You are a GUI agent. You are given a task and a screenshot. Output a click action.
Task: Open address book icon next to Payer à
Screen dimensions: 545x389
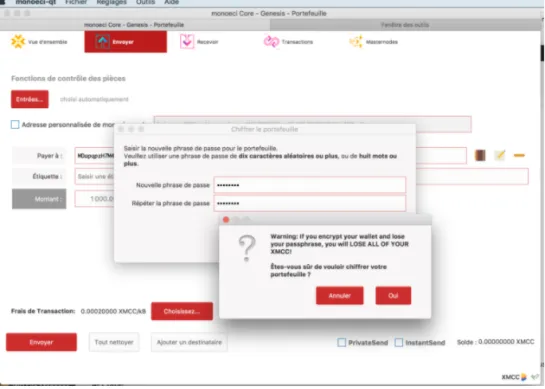[x=480, y=155]
